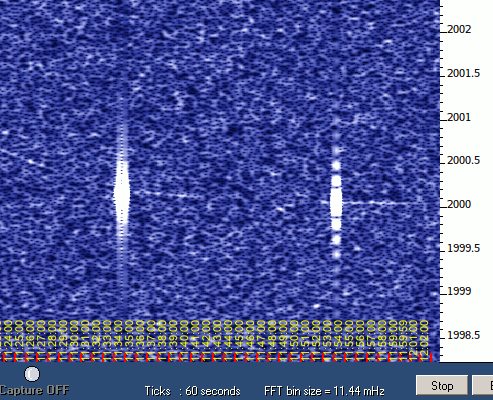This screenshot has height=400, width=493.
Task: Click the Ticks 60 seconds text
Action: pos(192,391)
